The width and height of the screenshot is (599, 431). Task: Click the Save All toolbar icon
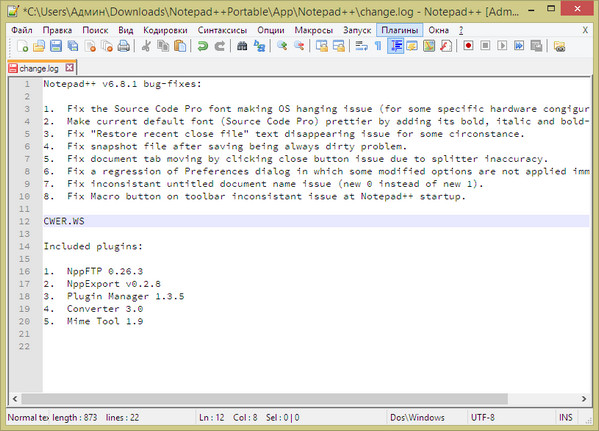73,46
